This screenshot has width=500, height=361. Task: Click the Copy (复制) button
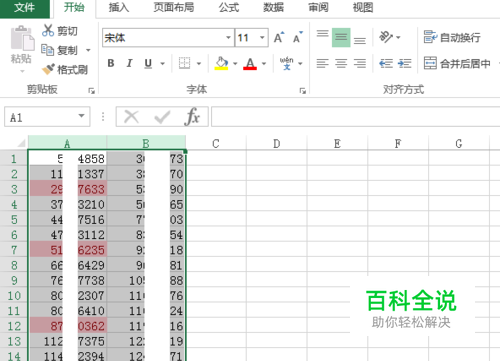pyautogui.click(x=60, y=50)
